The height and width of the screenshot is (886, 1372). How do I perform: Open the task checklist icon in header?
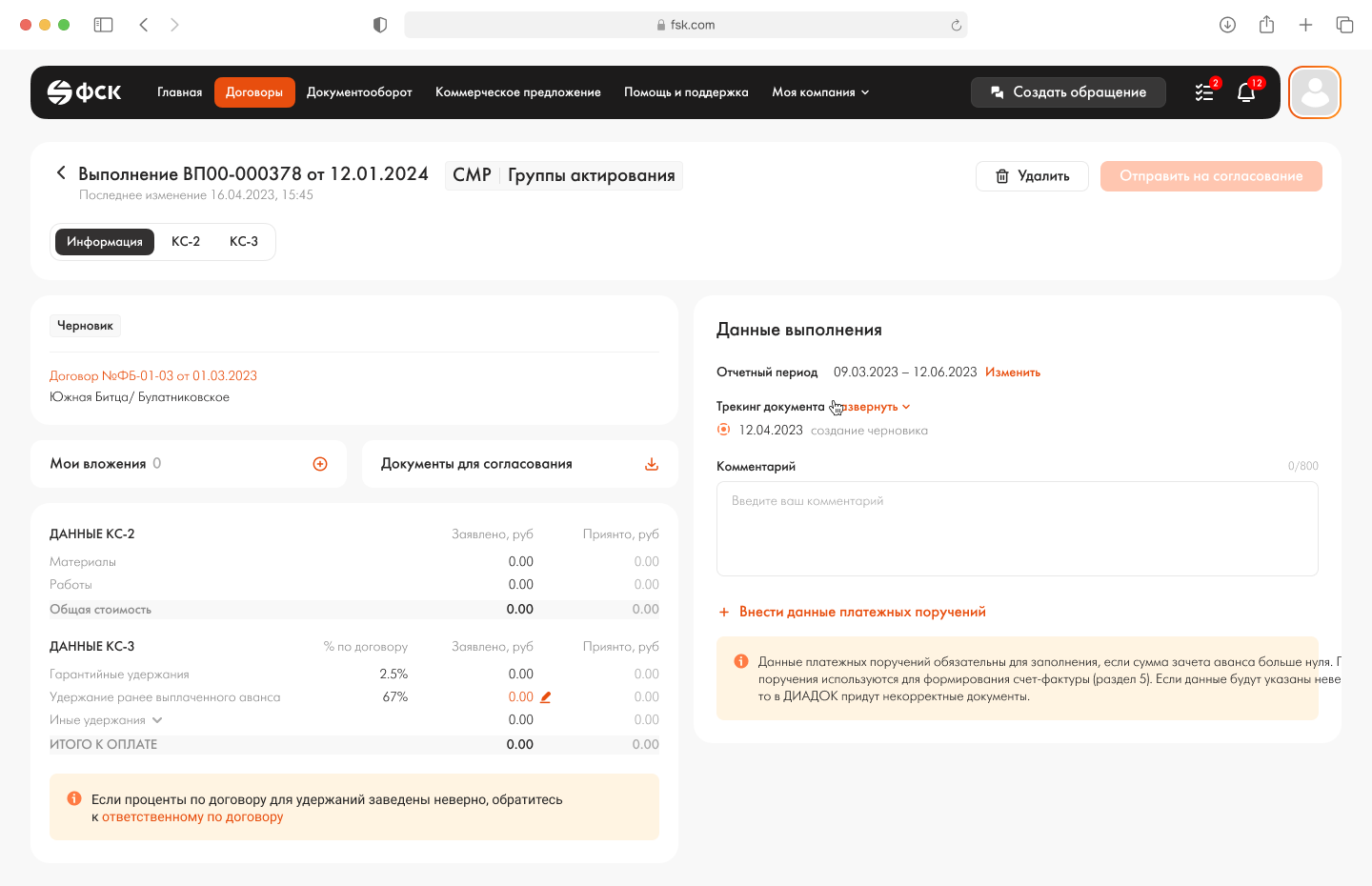[x=1204, y=92]
